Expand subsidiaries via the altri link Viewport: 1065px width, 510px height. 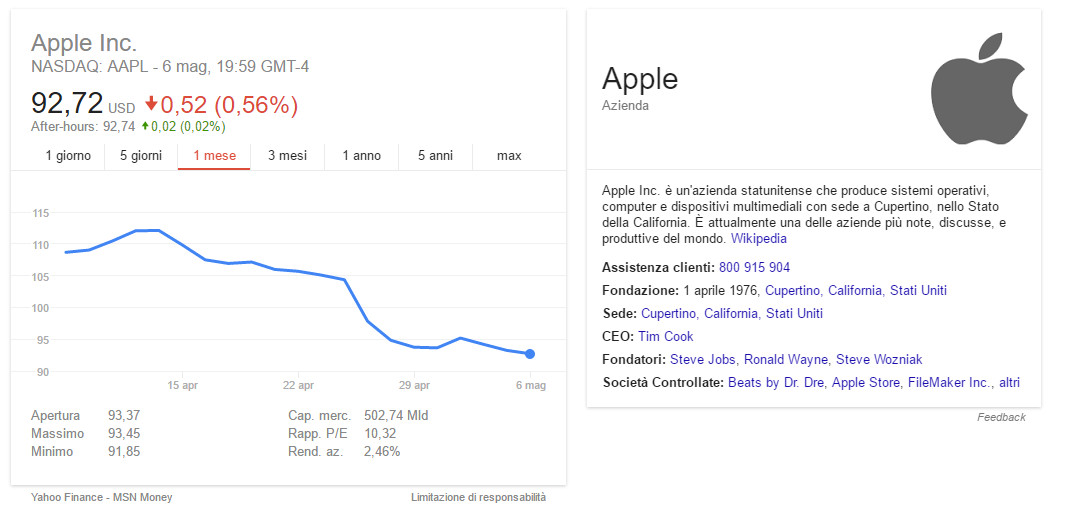point(1009,382)
